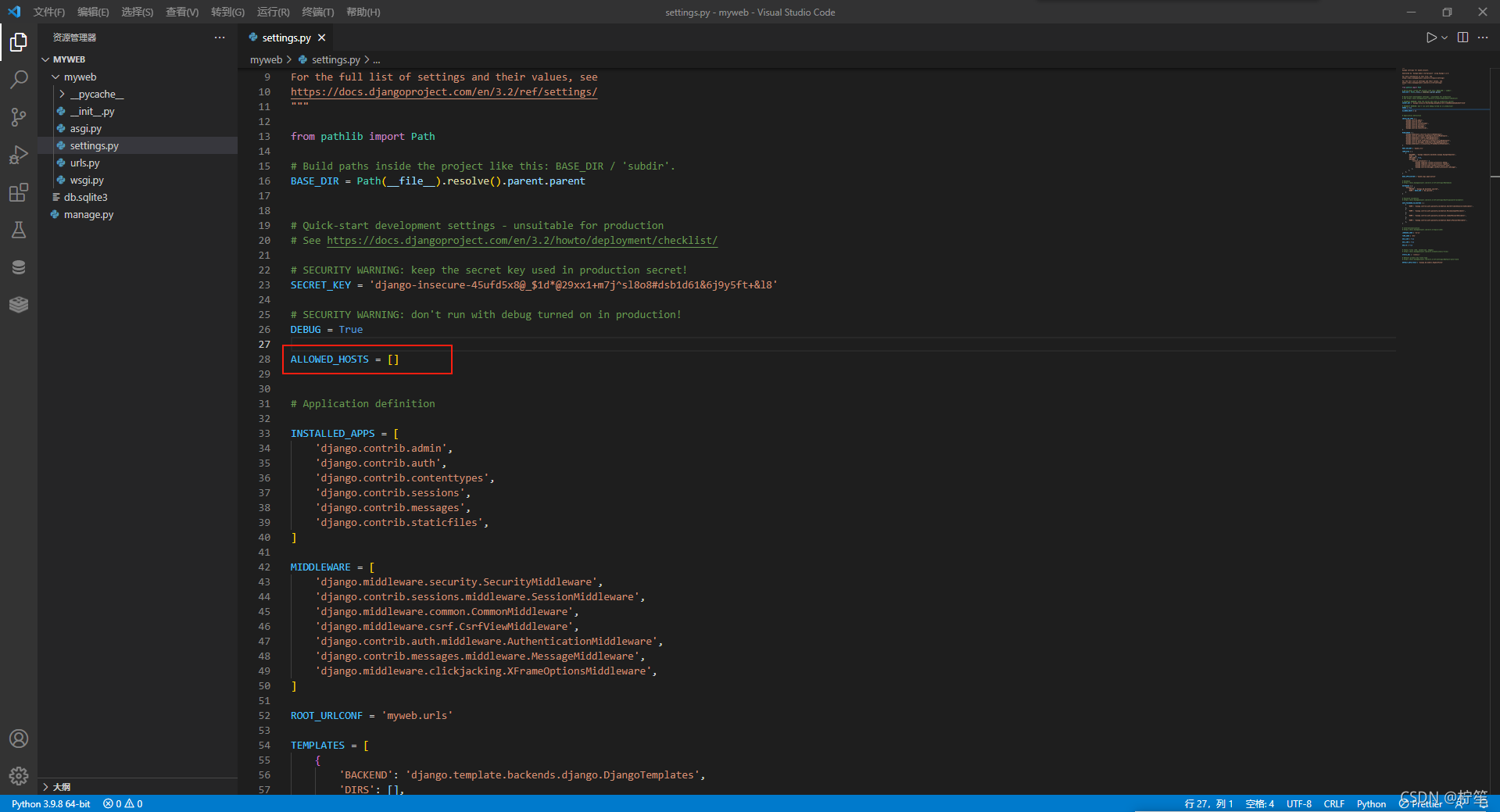Image resolution: width=1500 pixels, height=812 pixels.
Task: Open the 终端(T) menu
Action: (x=318, y=12)
